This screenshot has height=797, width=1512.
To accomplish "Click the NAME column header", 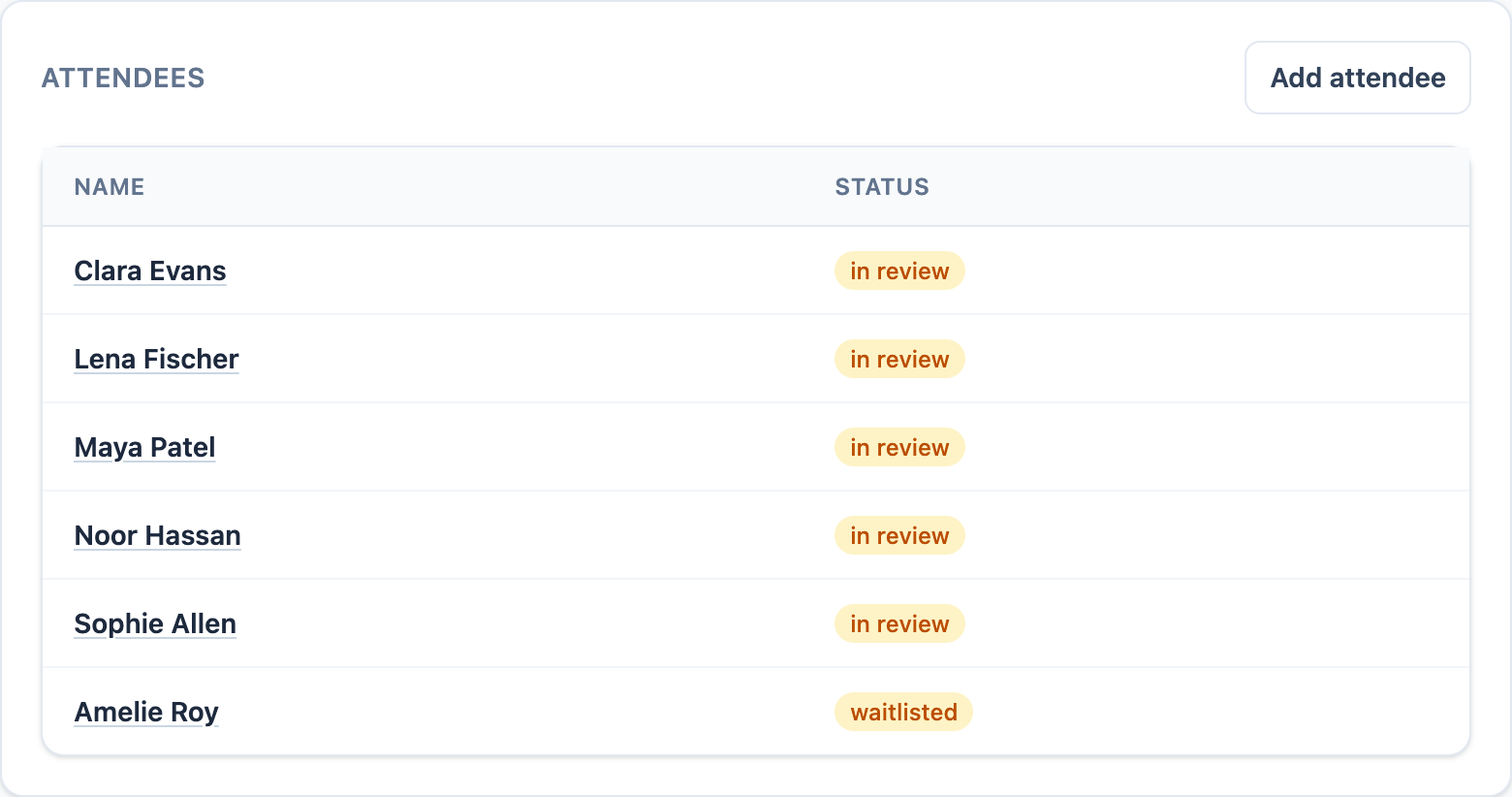I will [x=110, y=187].
